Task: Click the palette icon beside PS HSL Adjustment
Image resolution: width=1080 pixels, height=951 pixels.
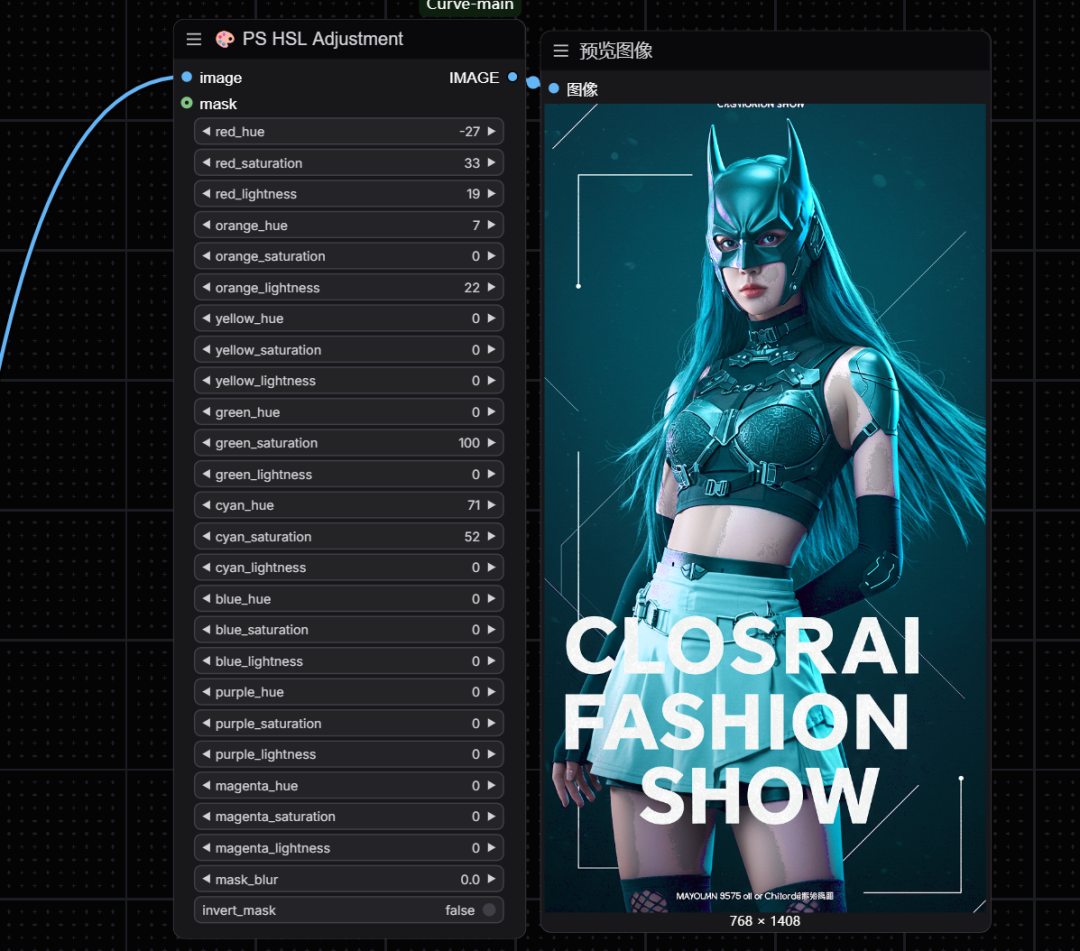Action: [225, 39]
